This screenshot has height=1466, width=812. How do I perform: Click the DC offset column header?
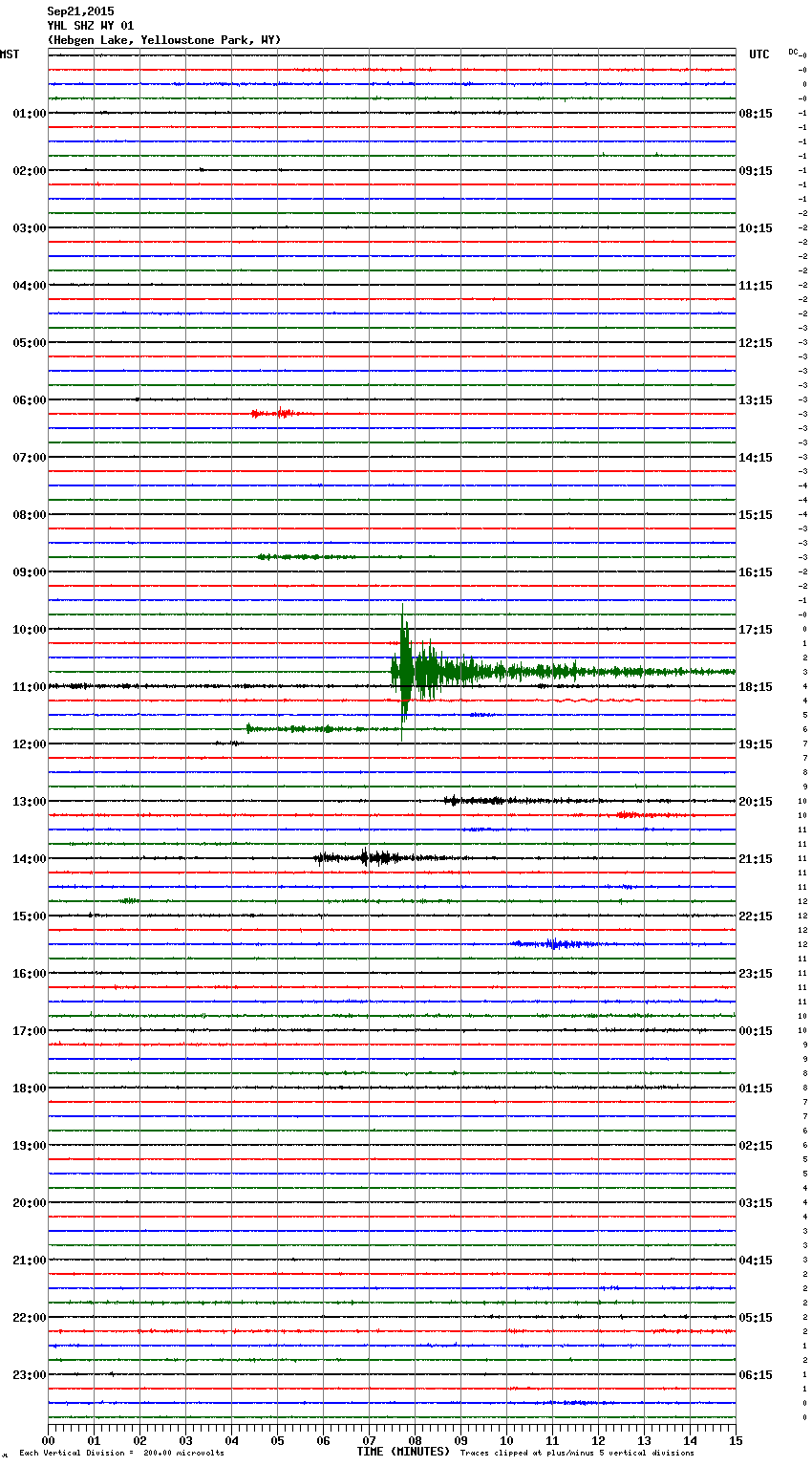793,52
